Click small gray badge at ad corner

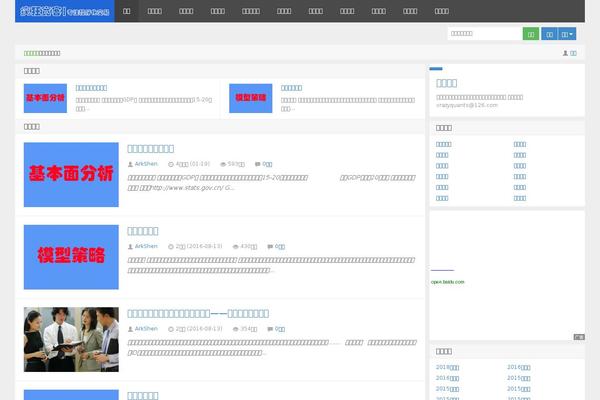579,337
